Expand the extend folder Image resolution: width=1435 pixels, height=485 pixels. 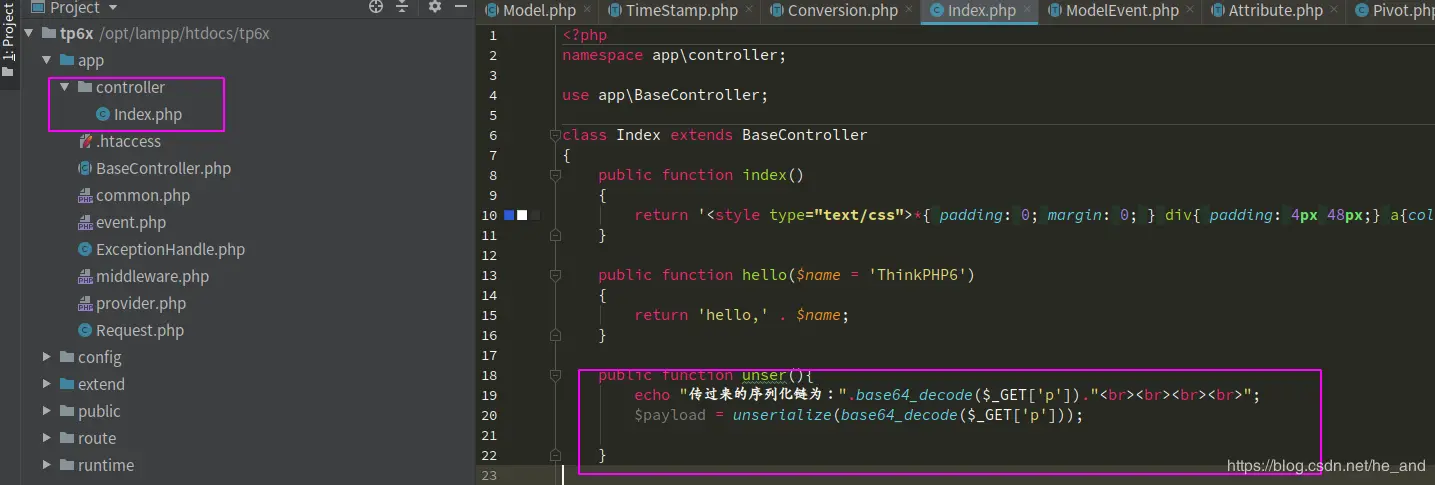[47, 384]
